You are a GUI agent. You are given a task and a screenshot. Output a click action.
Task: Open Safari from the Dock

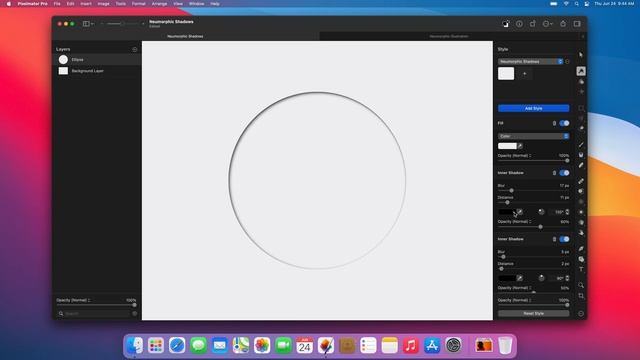pos(177,346)
